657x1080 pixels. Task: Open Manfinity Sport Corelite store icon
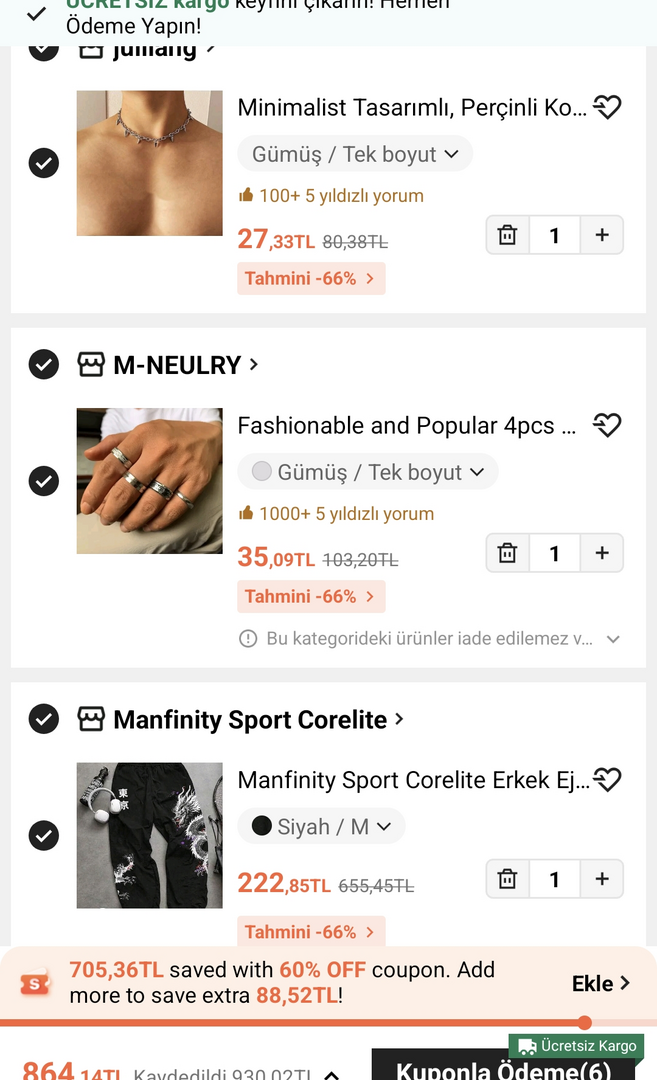point(91,719)
